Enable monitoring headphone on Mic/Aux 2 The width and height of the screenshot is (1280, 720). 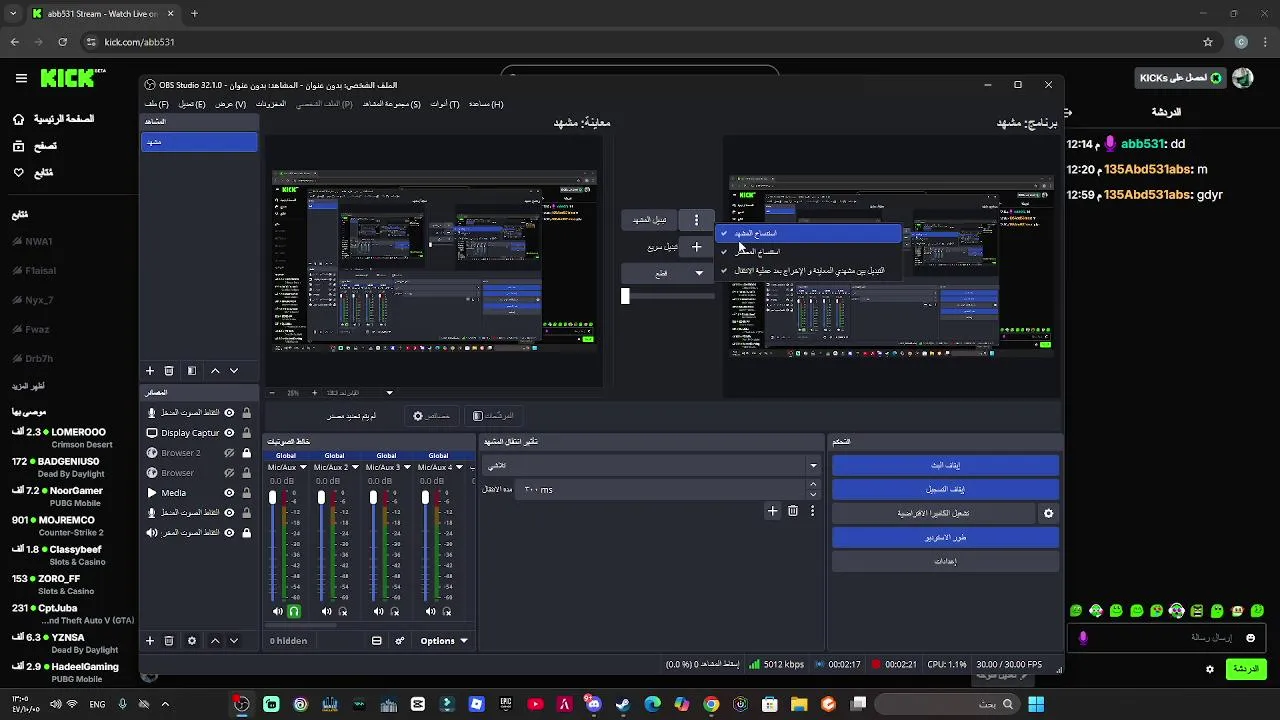(343, 612)
